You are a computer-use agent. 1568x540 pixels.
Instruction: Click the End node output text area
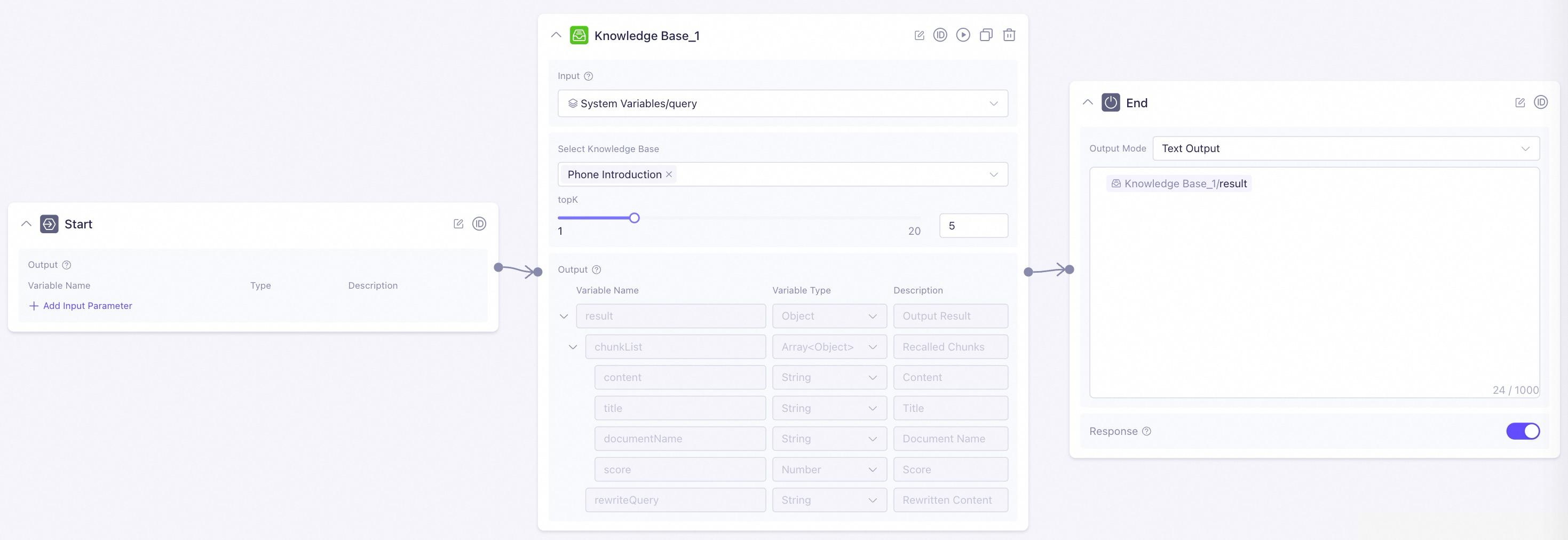(x=1314, y=282)
